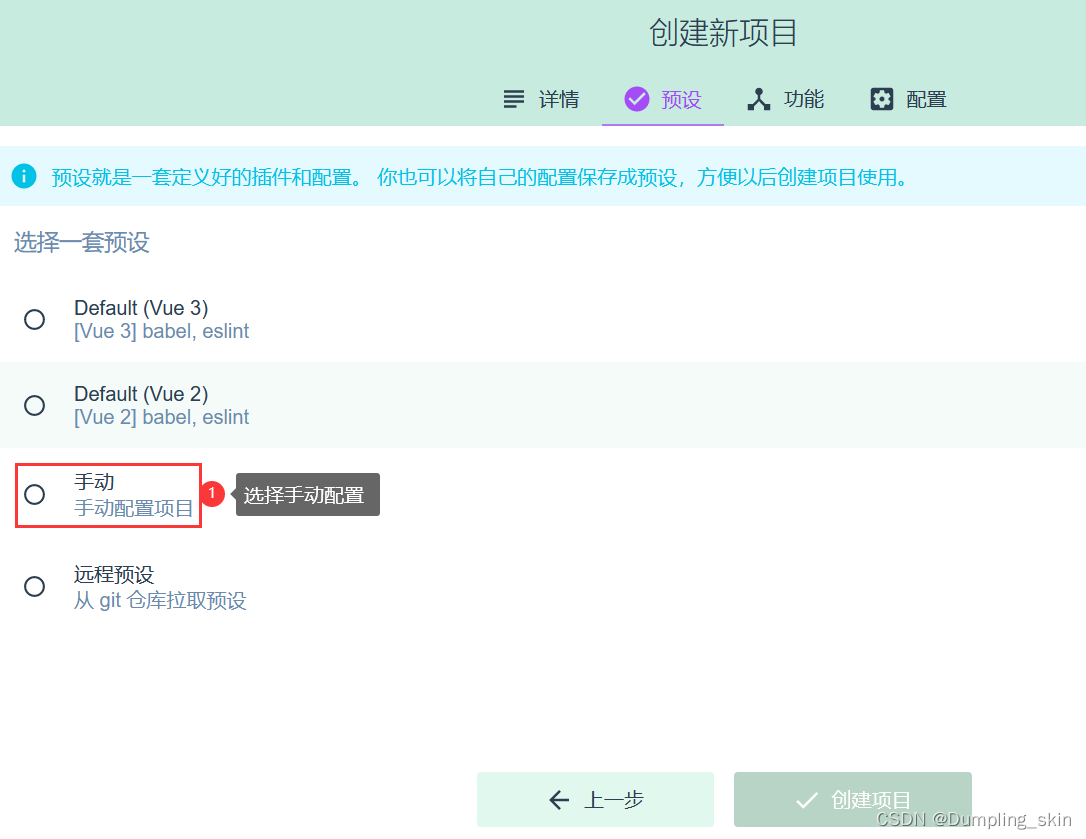Click the '创建新项目' title
The height and width of the screenshot is (839, 1086).
(723, 33)
